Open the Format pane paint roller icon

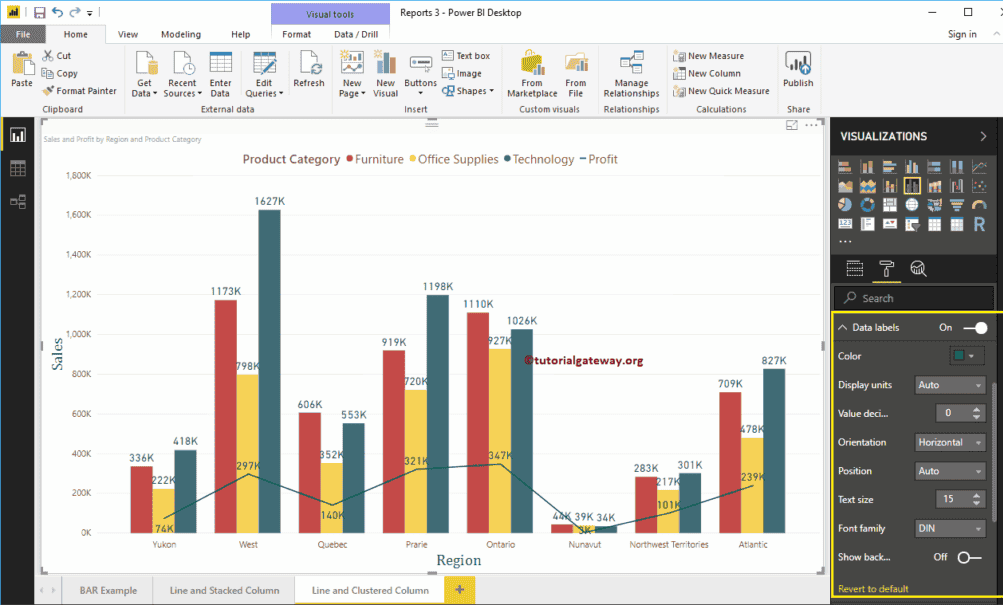click(x=887, y=269)
